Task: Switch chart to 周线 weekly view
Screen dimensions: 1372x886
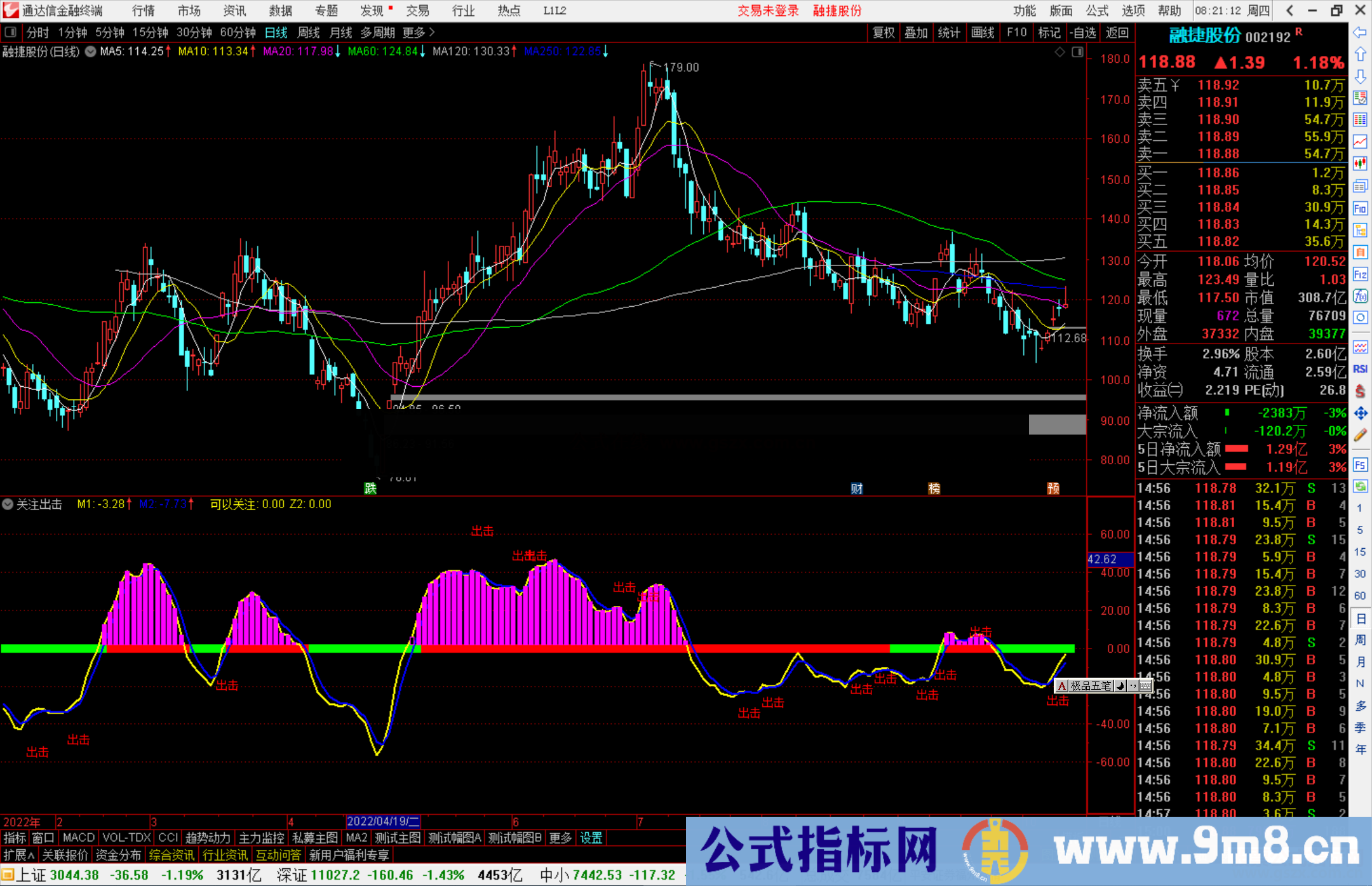Action: pos(309,32)
